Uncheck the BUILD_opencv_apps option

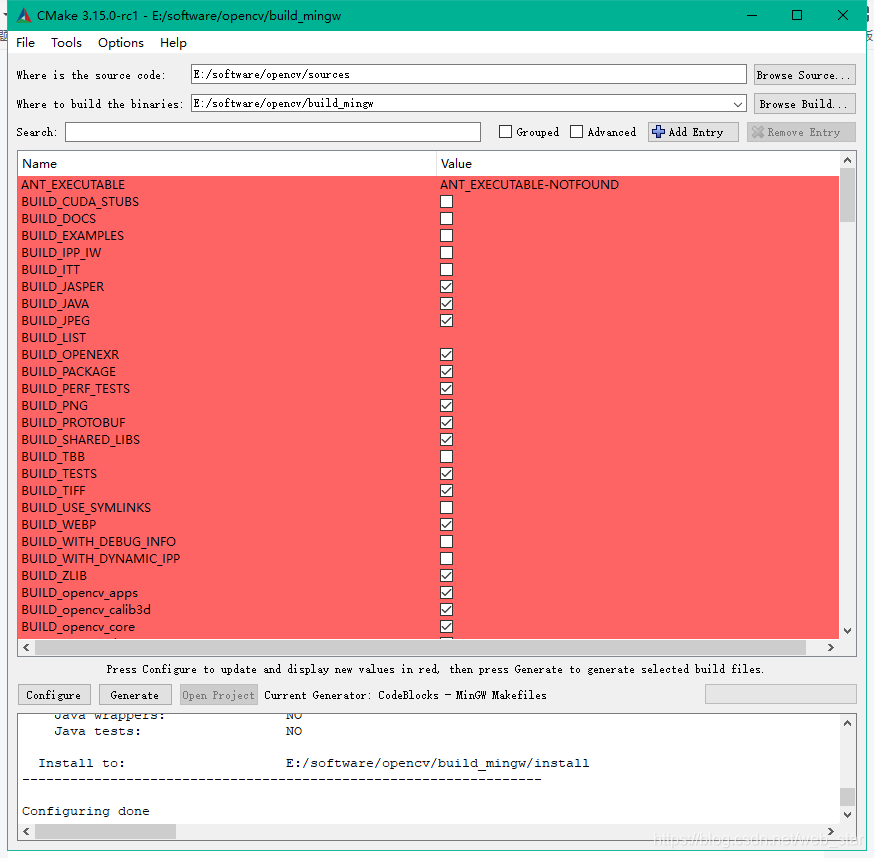(x=446, y=593)
